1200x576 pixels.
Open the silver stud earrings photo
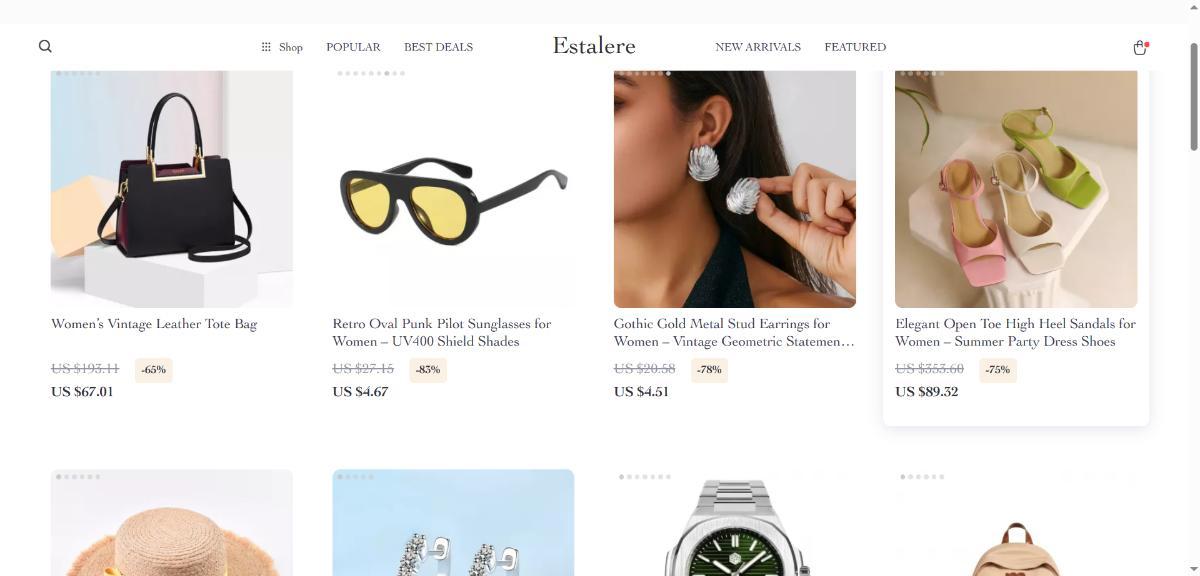pos(735,189)
